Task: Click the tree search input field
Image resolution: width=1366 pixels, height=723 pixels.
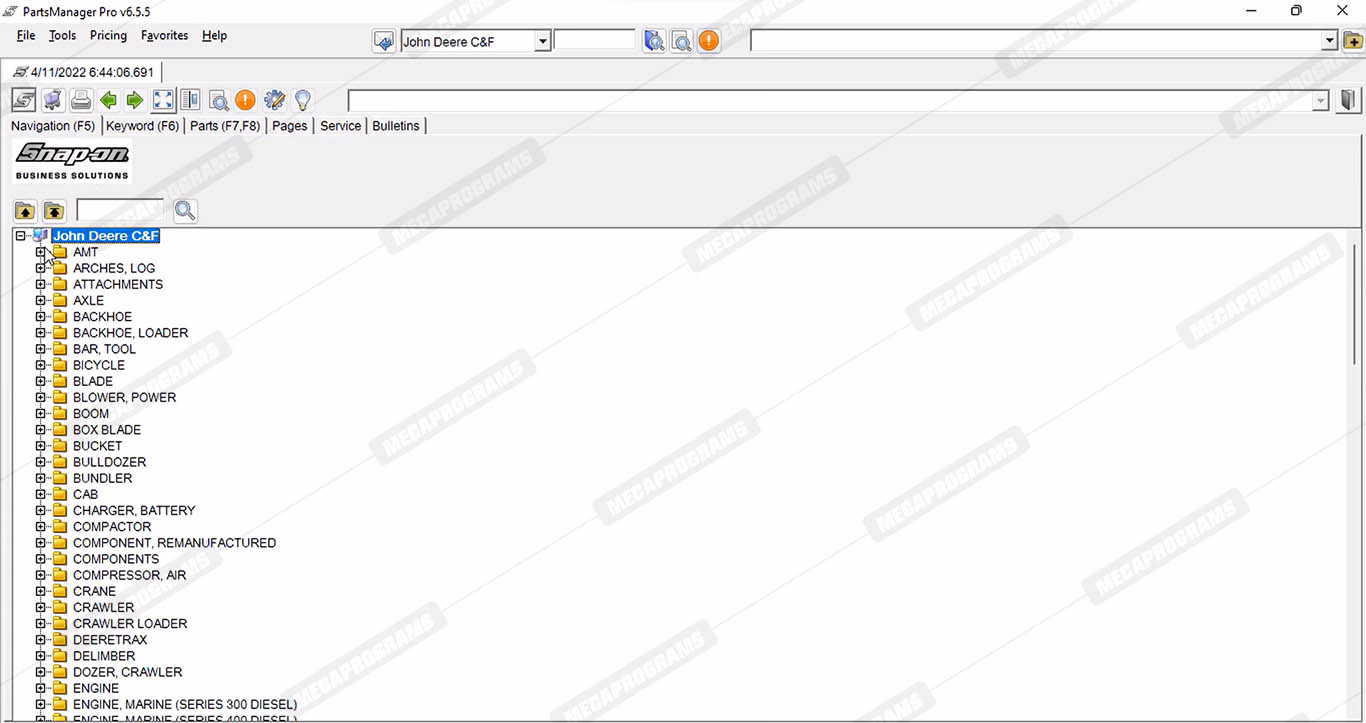Action: (x=120, y=210)
